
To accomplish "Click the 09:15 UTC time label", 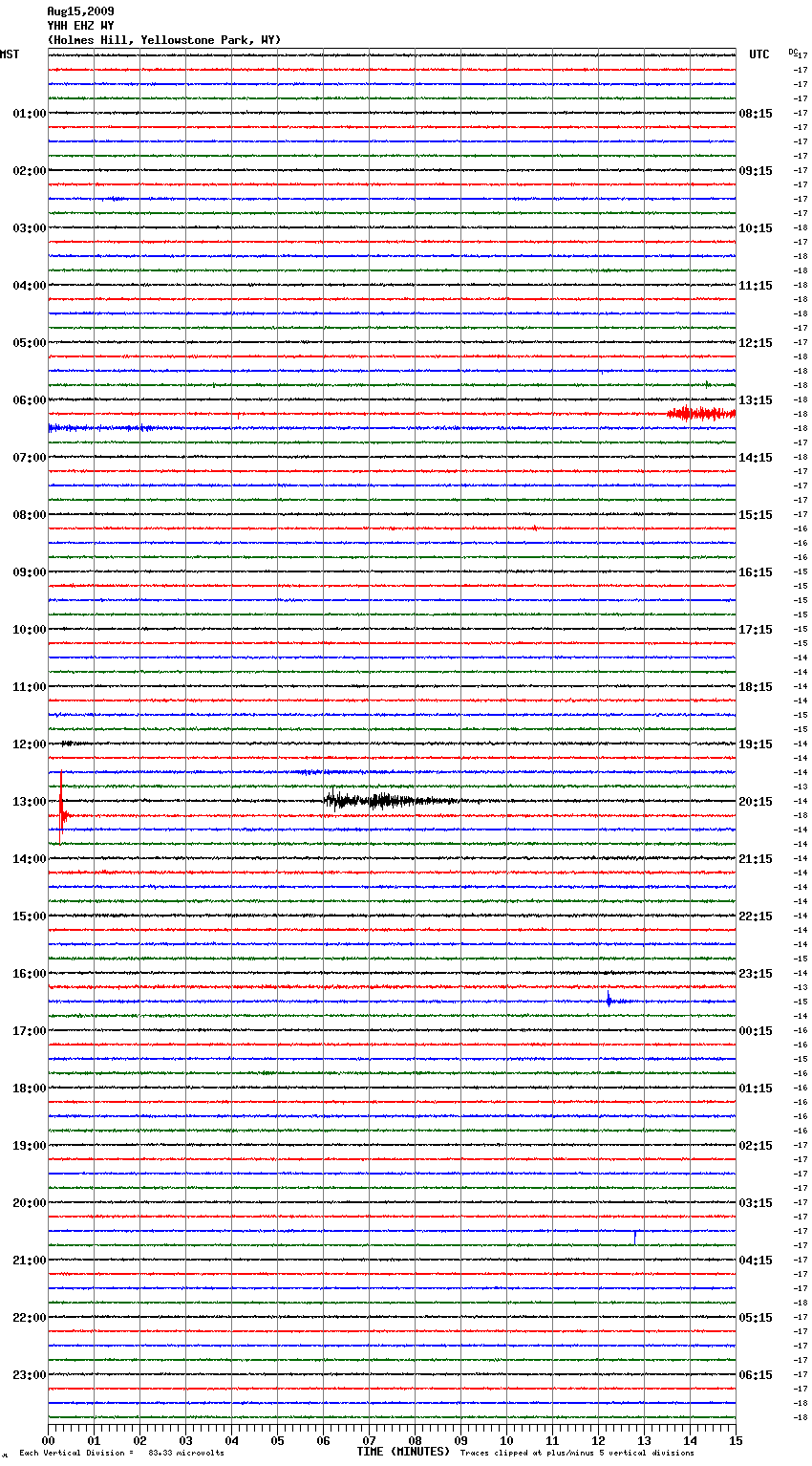I will click(756, 171).
